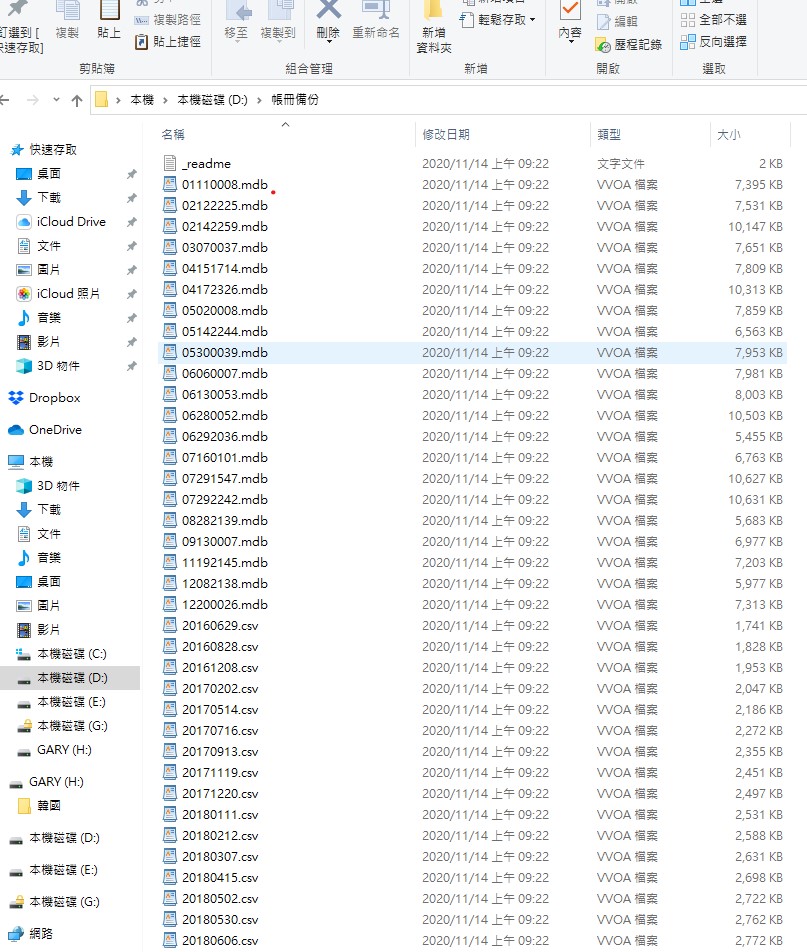Viewport: 807px width, 952px height.
Task: Click Copy path (複製路徑)
Action: click(x=168, y=20)
